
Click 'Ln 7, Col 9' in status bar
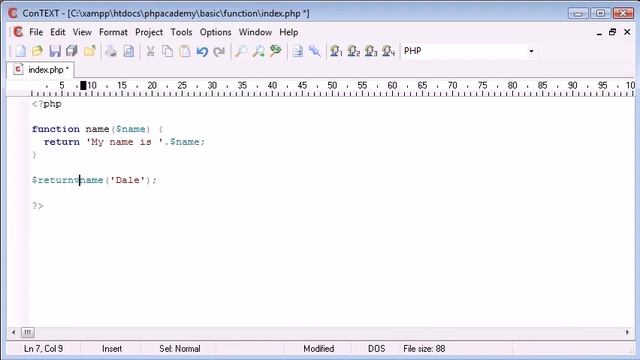pos(43,349)
